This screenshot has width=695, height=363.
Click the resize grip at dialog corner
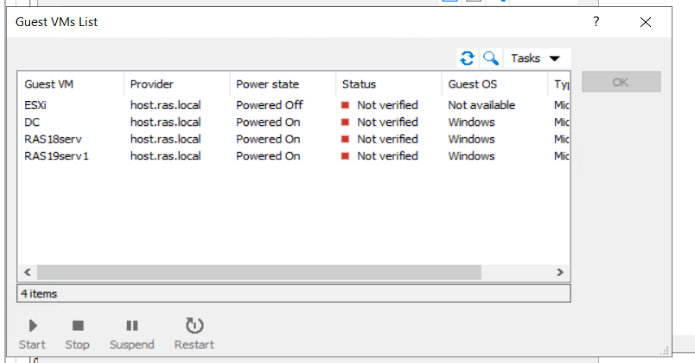click(664, 351)
